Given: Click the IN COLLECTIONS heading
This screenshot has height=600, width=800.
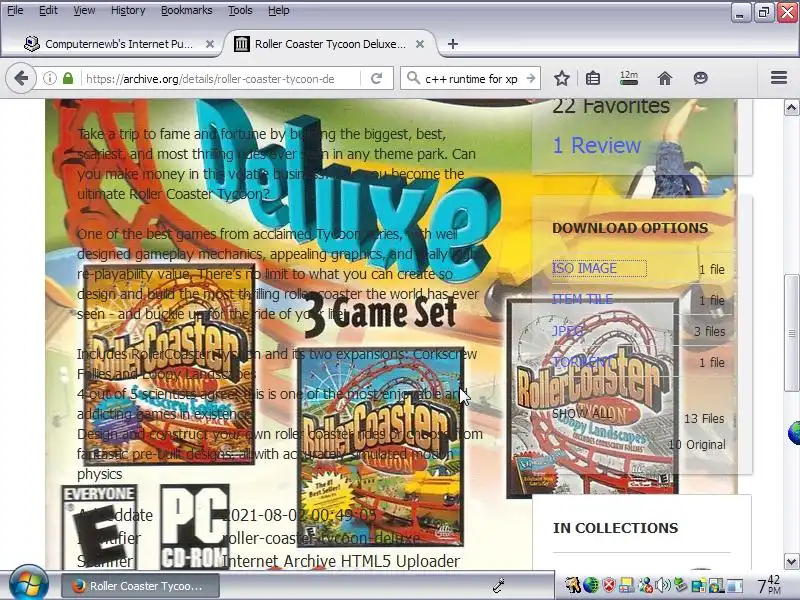Looking at the screenshot, I should coord(615,528).
